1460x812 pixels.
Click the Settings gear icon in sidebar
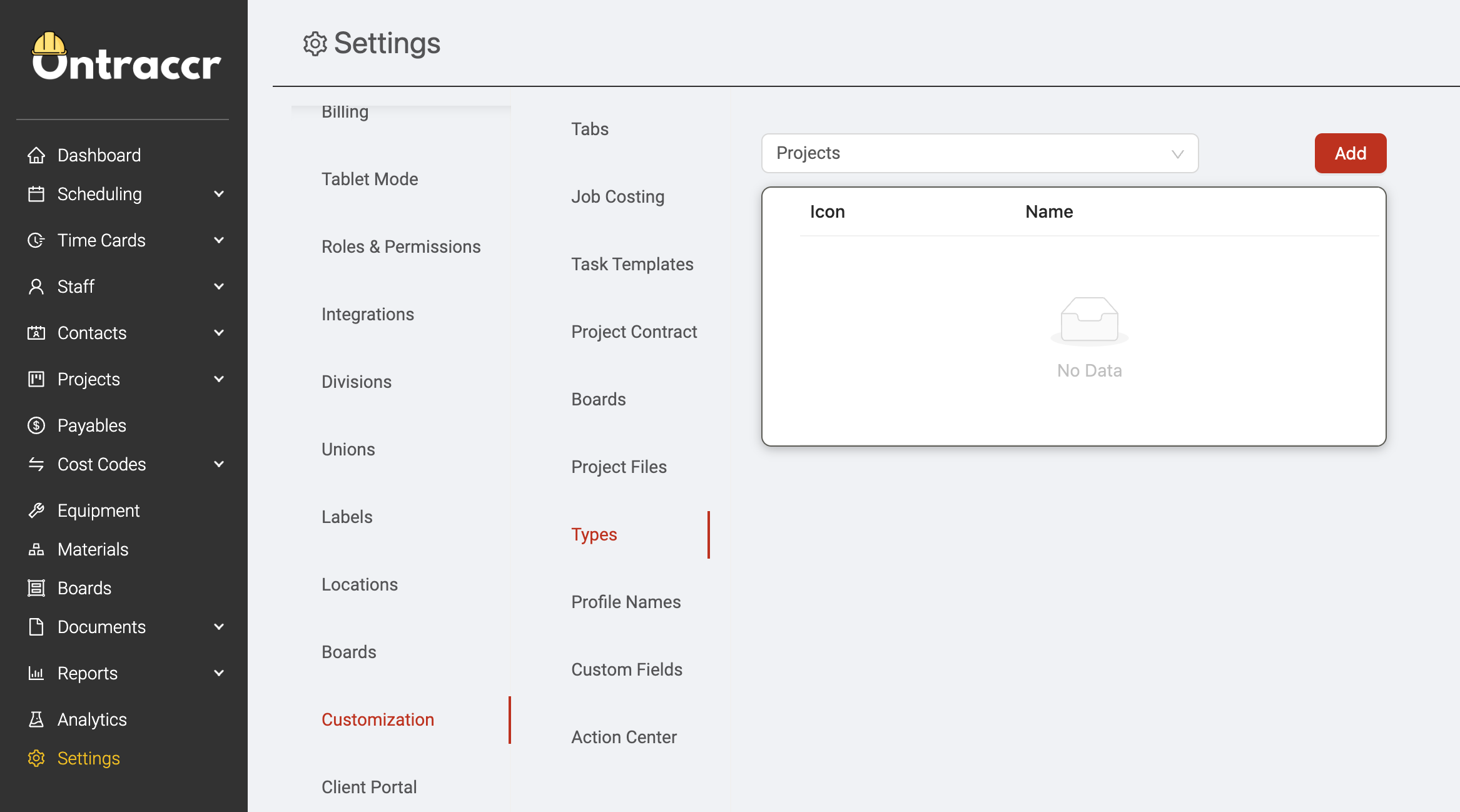(x=36, y=758)
